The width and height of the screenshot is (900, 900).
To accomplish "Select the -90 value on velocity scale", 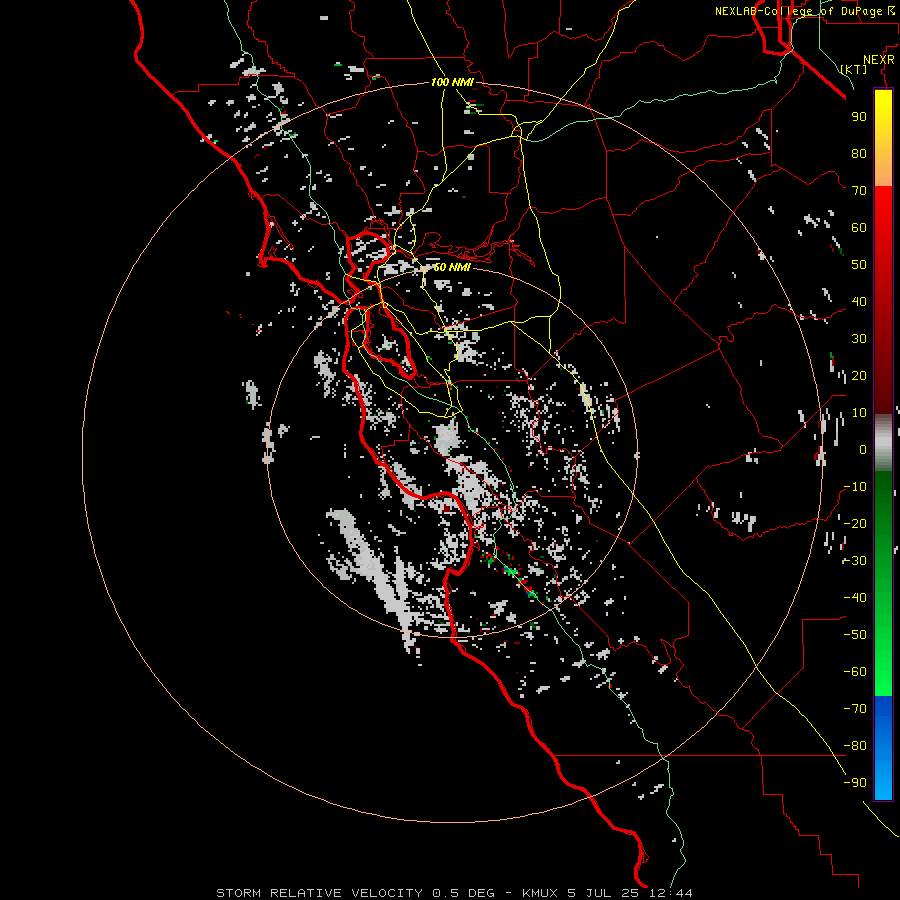I will point(855,783).
